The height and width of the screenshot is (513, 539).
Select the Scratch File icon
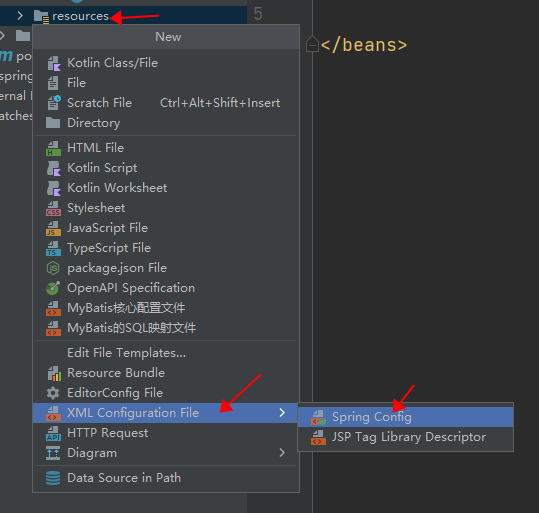[x=53, y=103]
